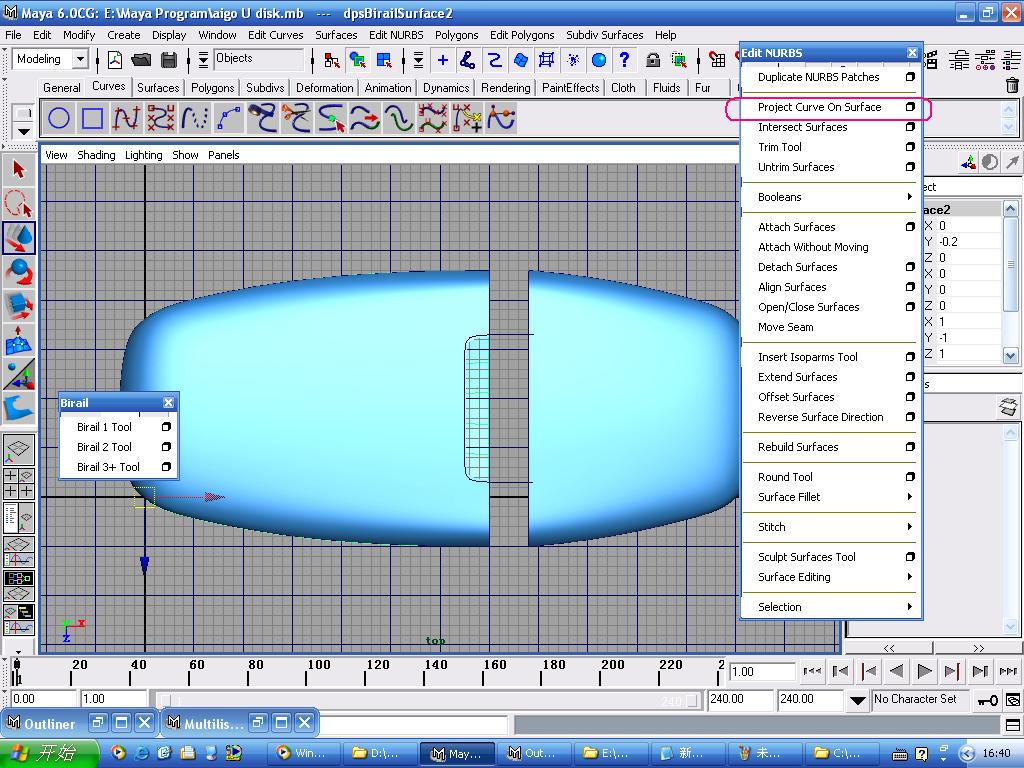The height and width of the screenshot is (768, 1024).
Task: Switch to Select by Component Type mode
Action: click(384, 61)
